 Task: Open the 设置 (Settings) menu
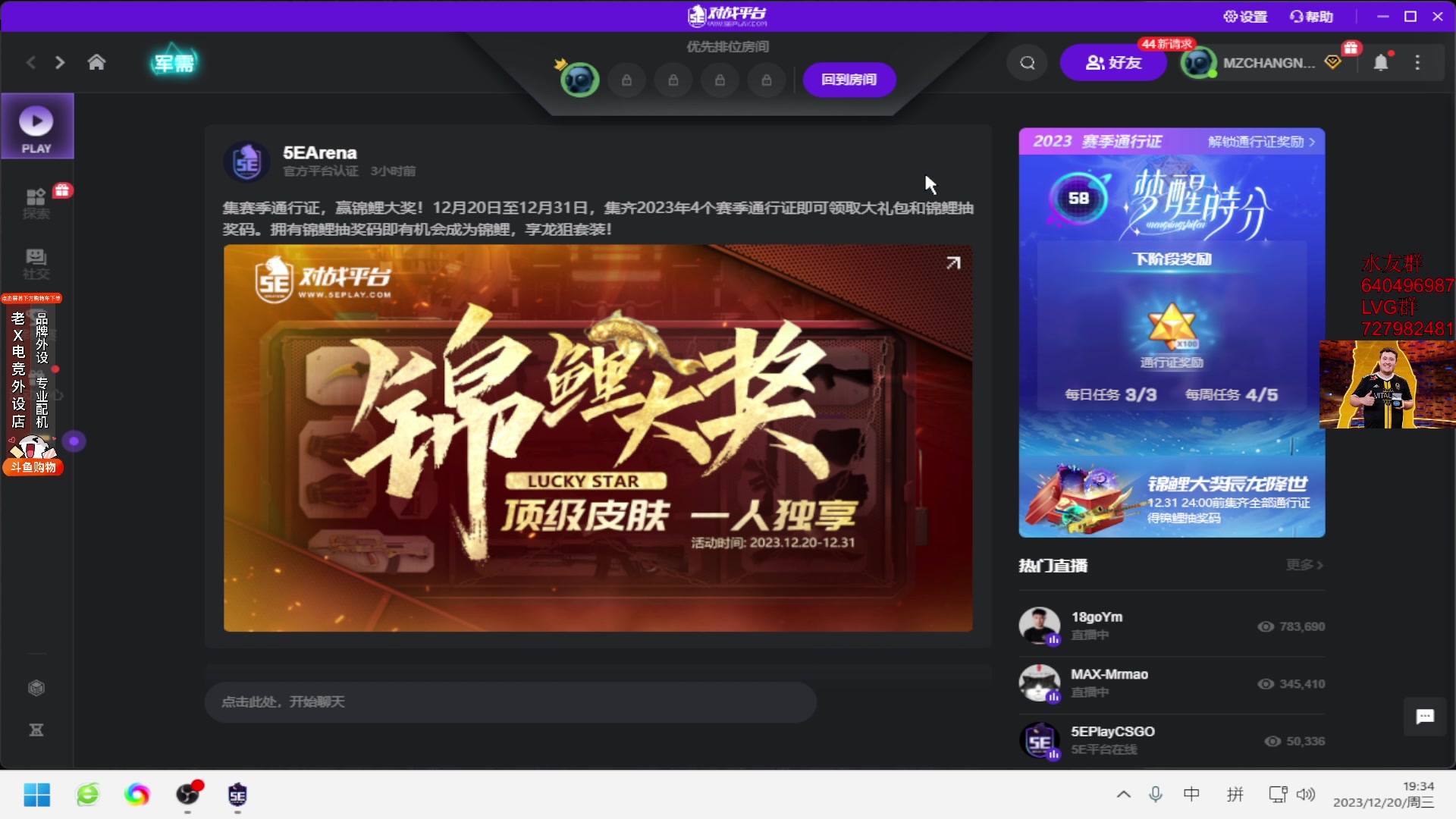1246,16
